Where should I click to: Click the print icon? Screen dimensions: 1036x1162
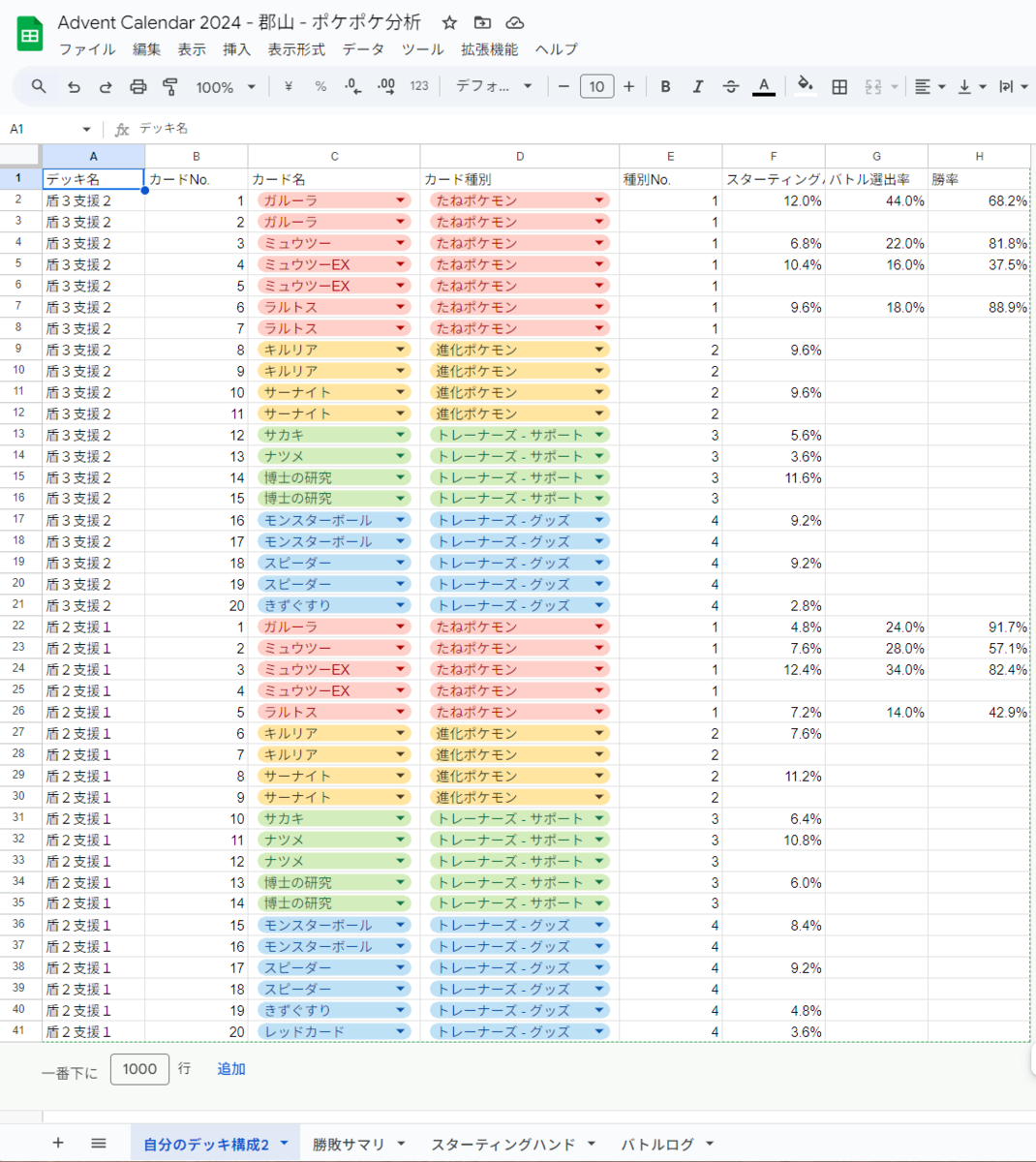[x=138, y=87]
